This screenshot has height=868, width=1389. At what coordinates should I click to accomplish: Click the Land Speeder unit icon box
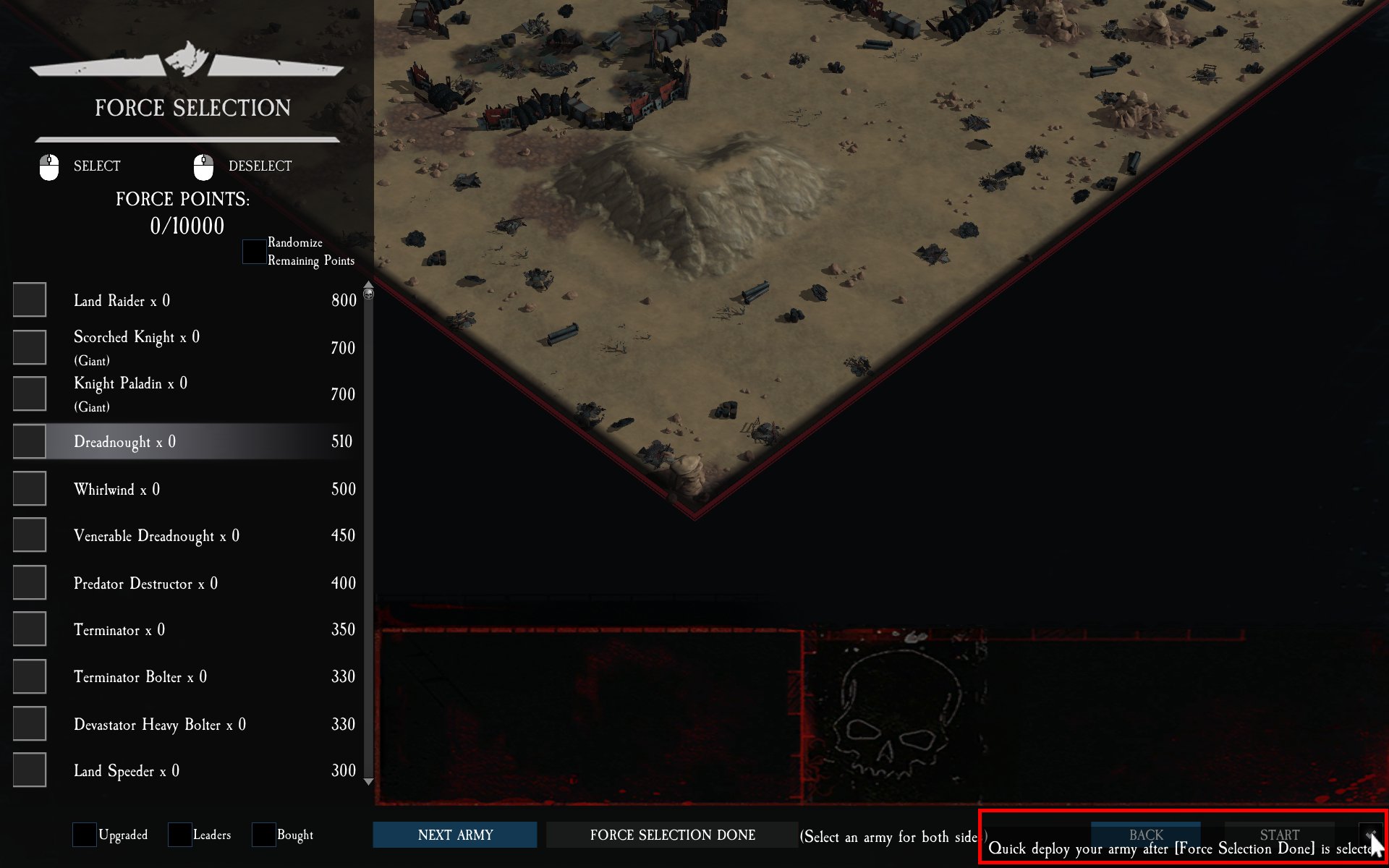coord(30,770)
